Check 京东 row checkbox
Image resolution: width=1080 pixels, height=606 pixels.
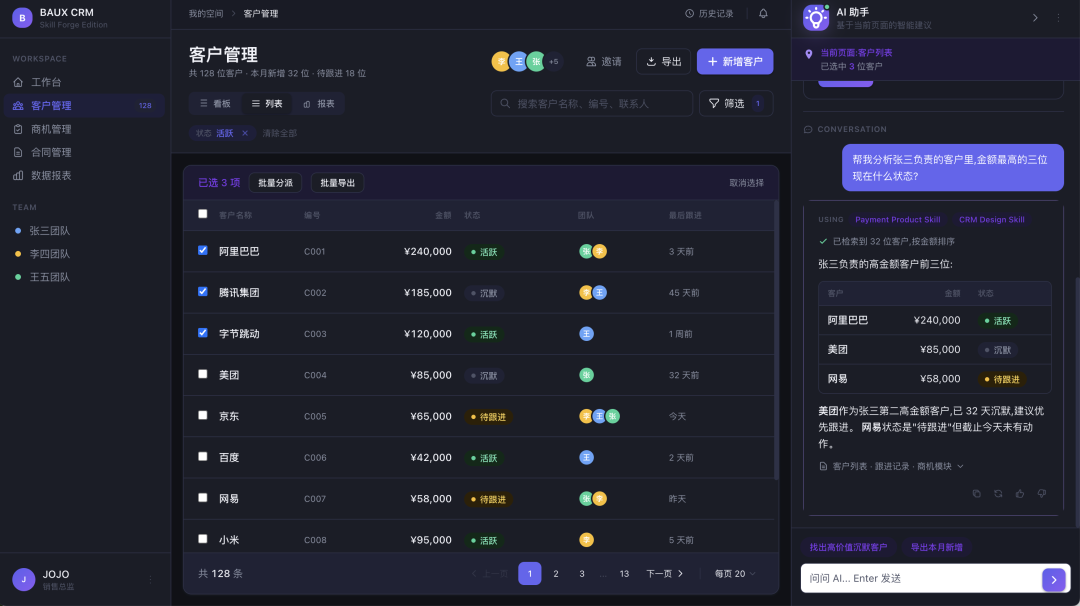(202, 415)
